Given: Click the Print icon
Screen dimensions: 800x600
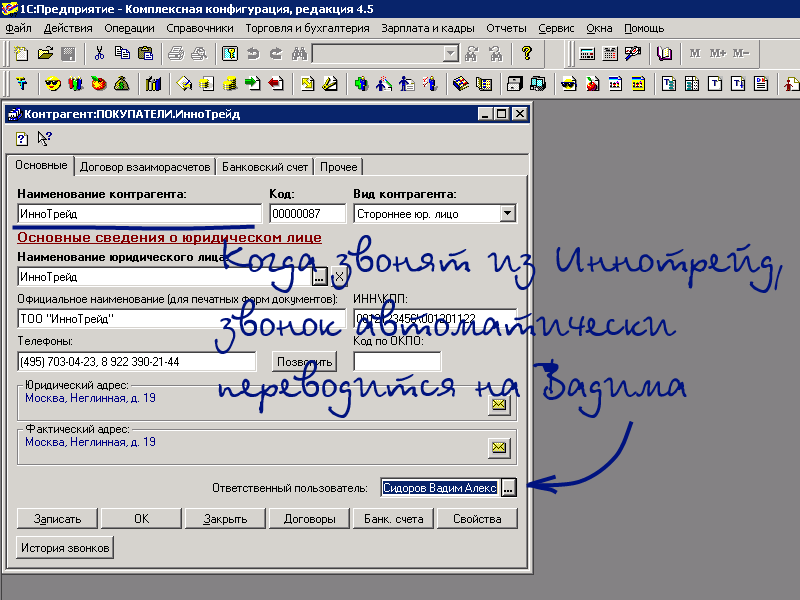Looking at the screenshot, I should click(176, 53).
